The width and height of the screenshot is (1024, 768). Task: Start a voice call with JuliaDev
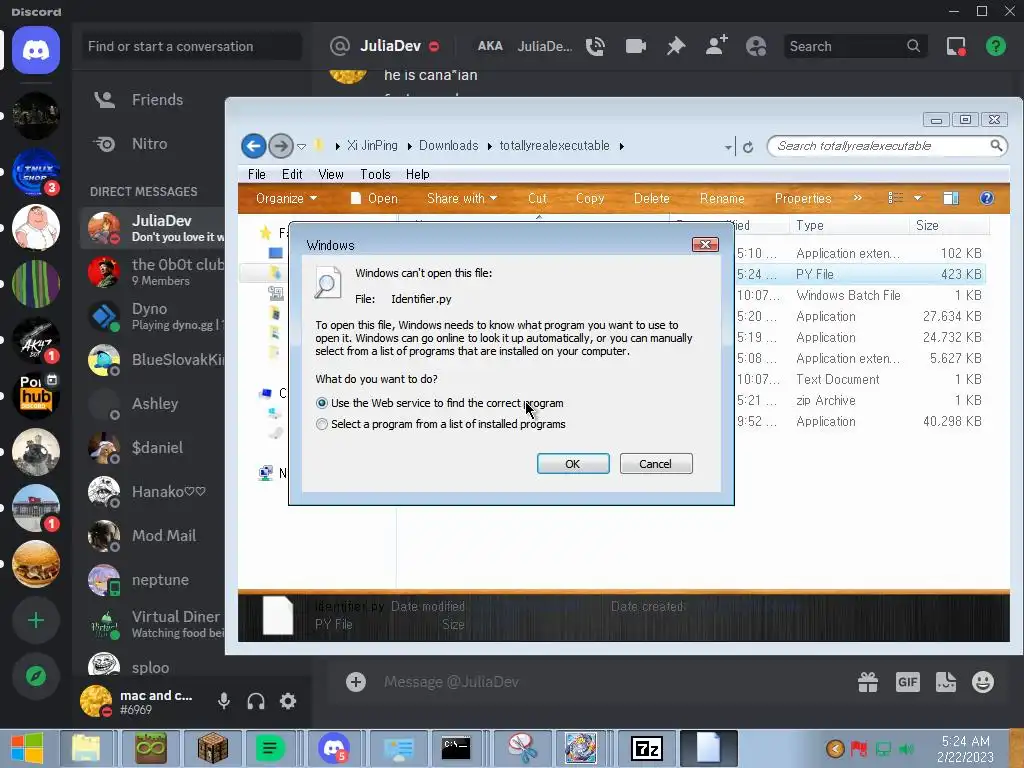coord(595,46)
